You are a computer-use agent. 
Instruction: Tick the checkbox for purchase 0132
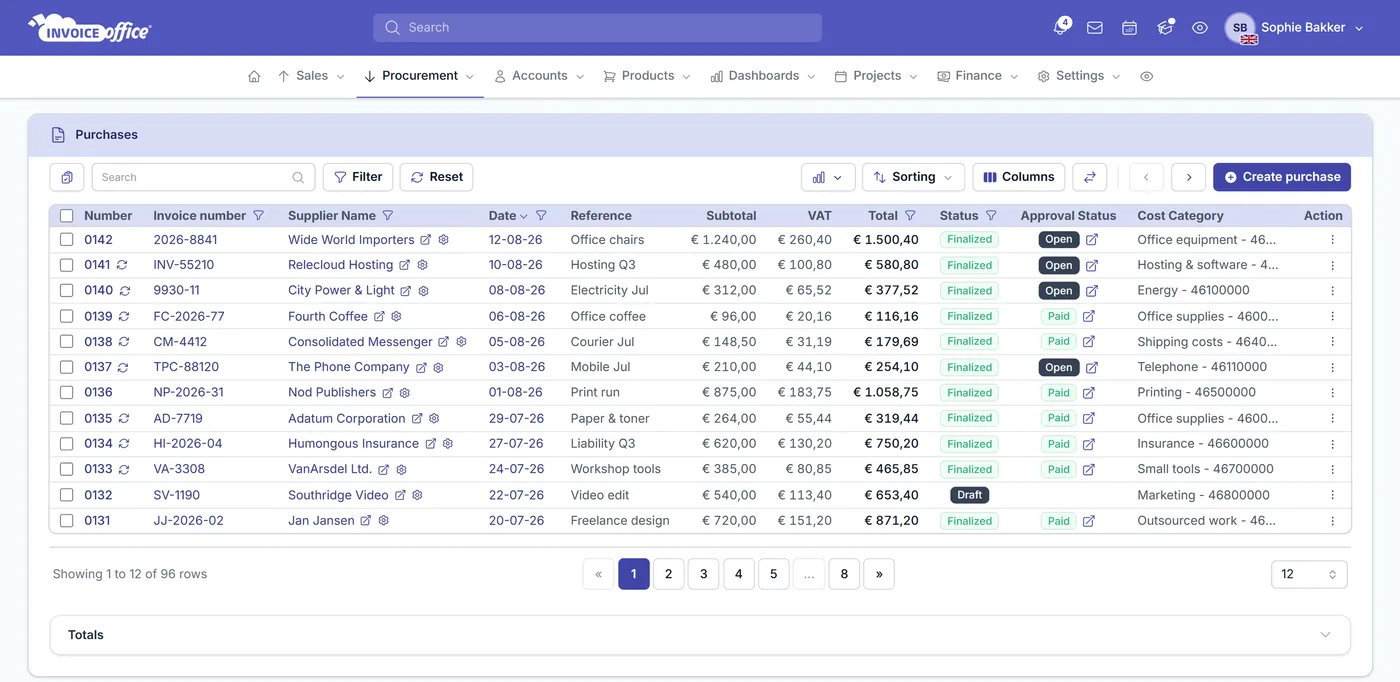(66, 495)
